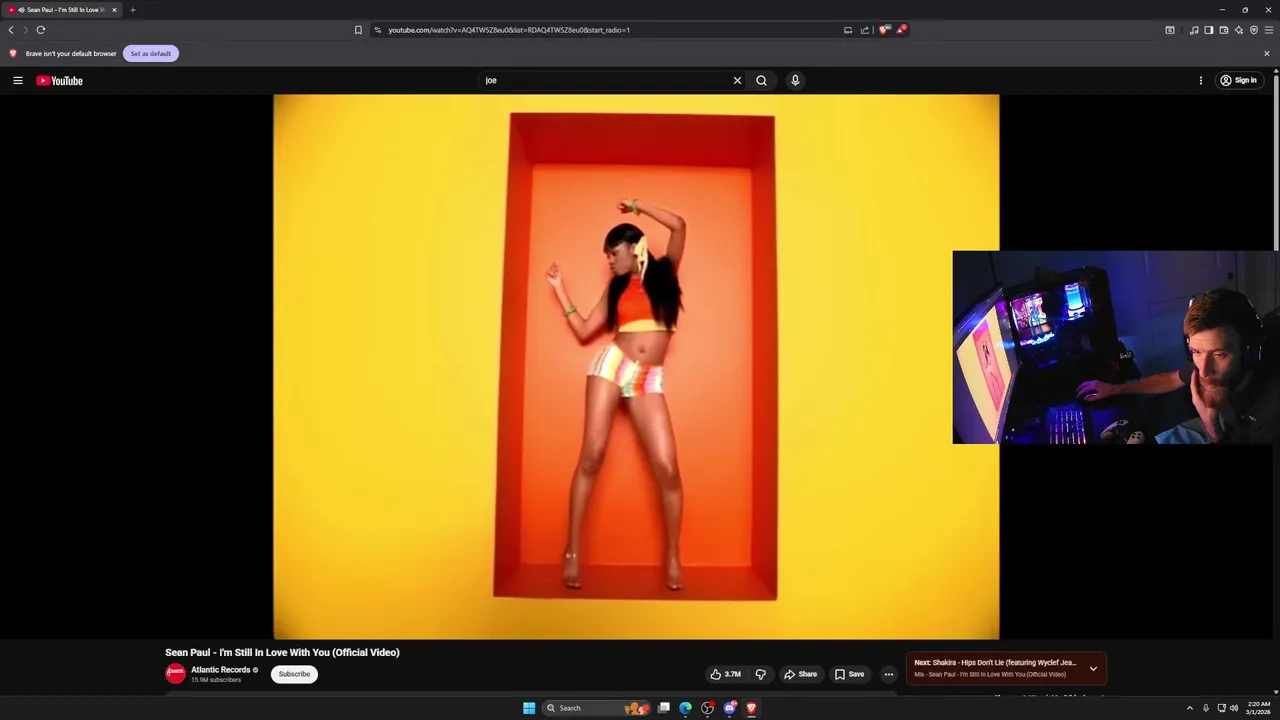Open Brave Shields lion icon
The image size is (1280, 720).
(883, 30)
